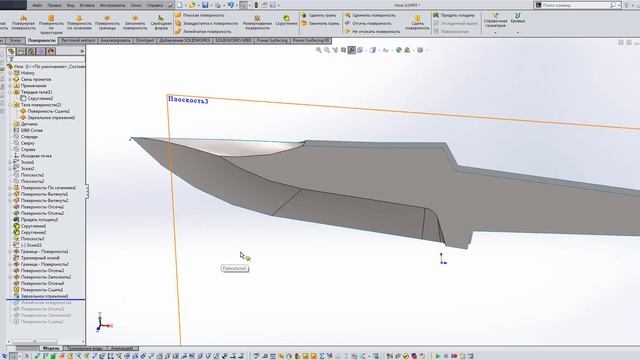The height and width of the screenshot is (360, 640).
Task: Expand Поверхность-По сечениям1 feature
Action: click(10, 188)
